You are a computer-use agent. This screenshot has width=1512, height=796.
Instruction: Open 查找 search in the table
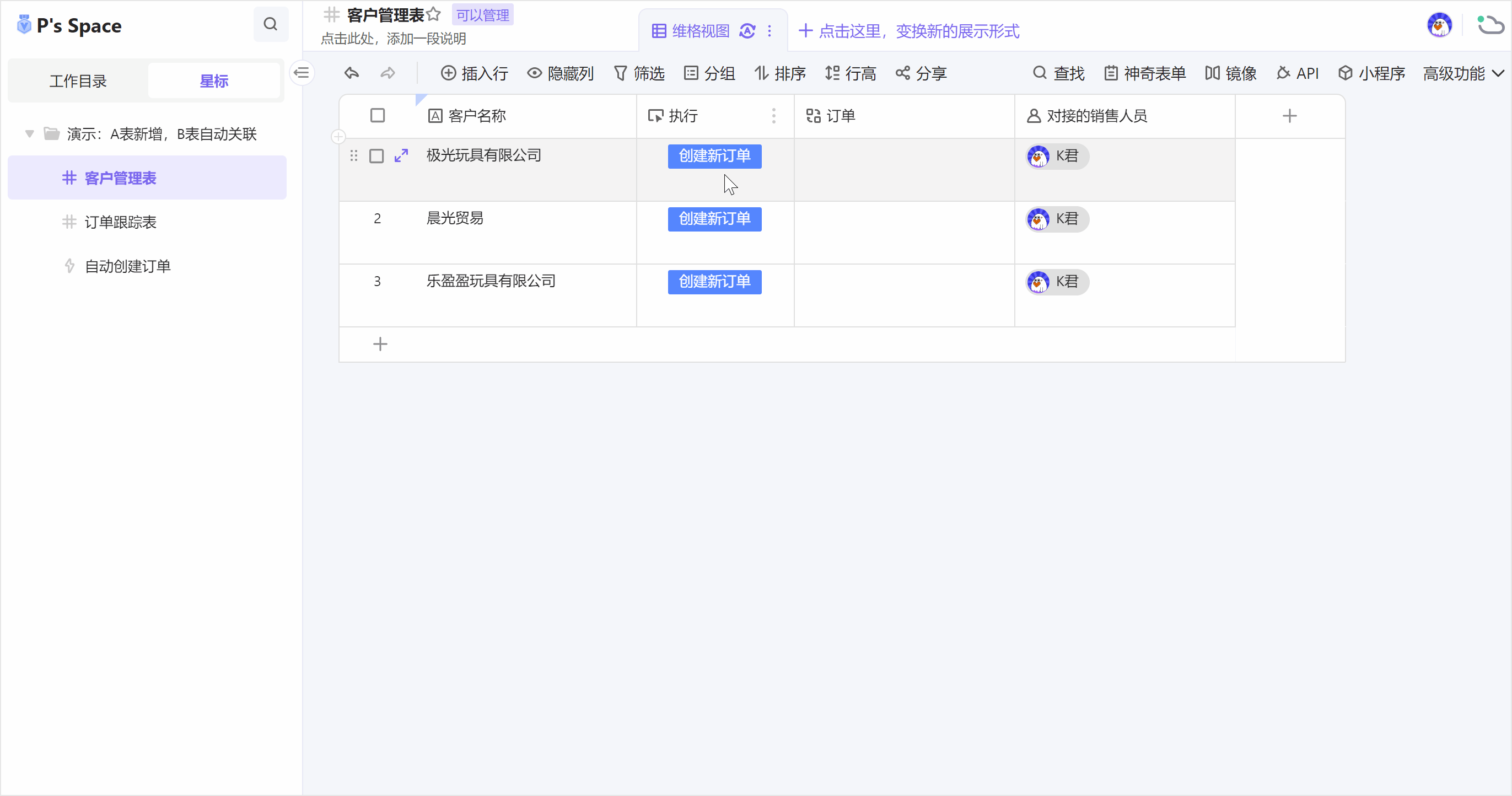pos(1058,73)
